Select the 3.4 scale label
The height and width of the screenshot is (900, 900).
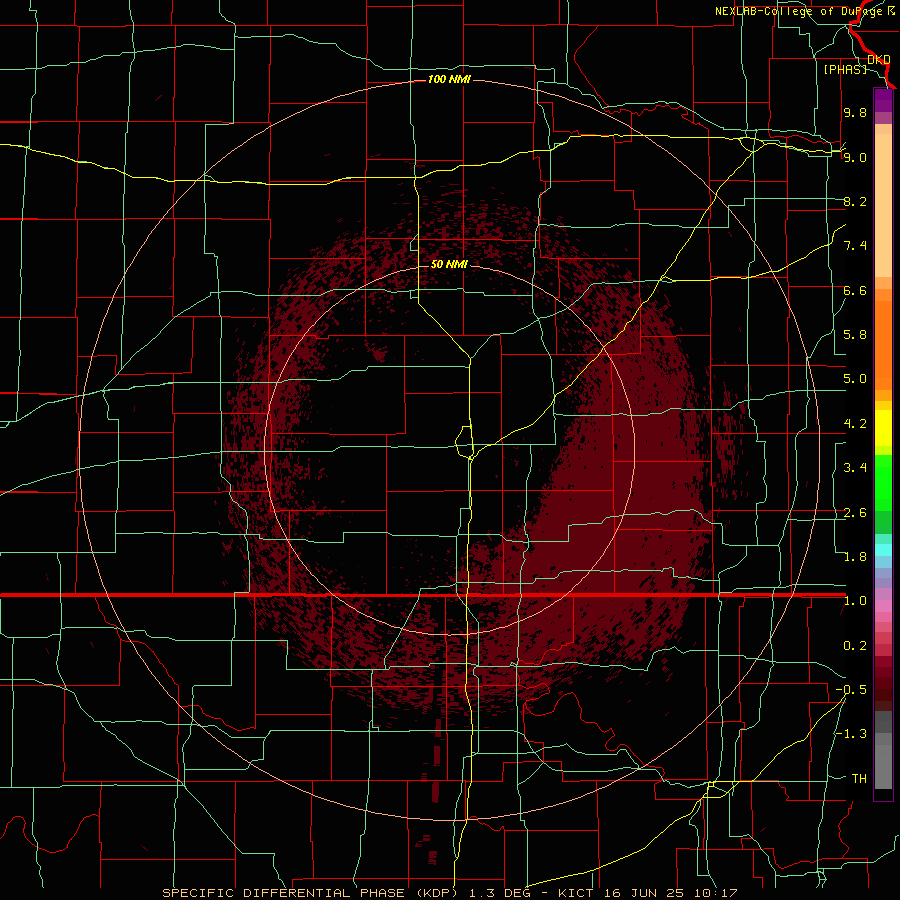(x=855, y=468)
